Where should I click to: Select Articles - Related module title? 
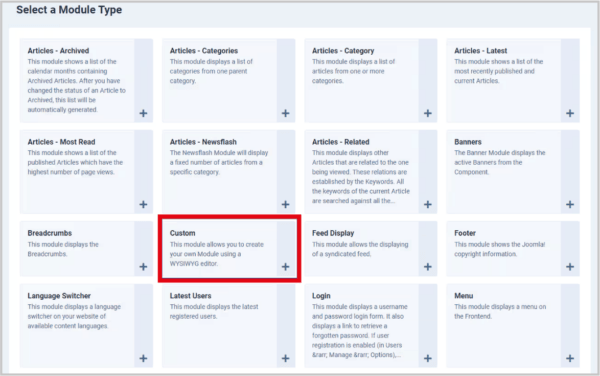341,142
